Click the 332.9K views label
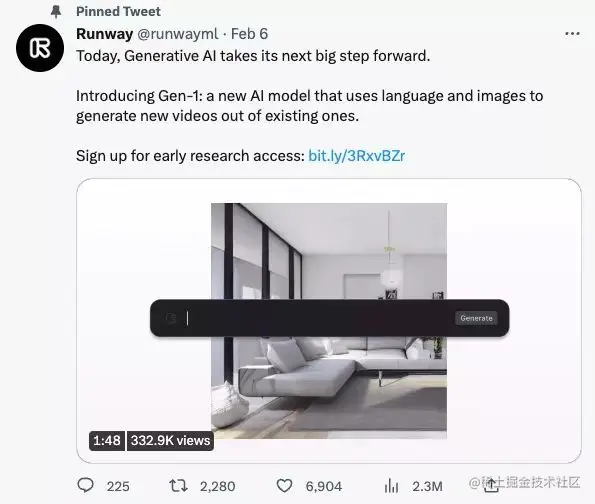 tap(170, 441)
